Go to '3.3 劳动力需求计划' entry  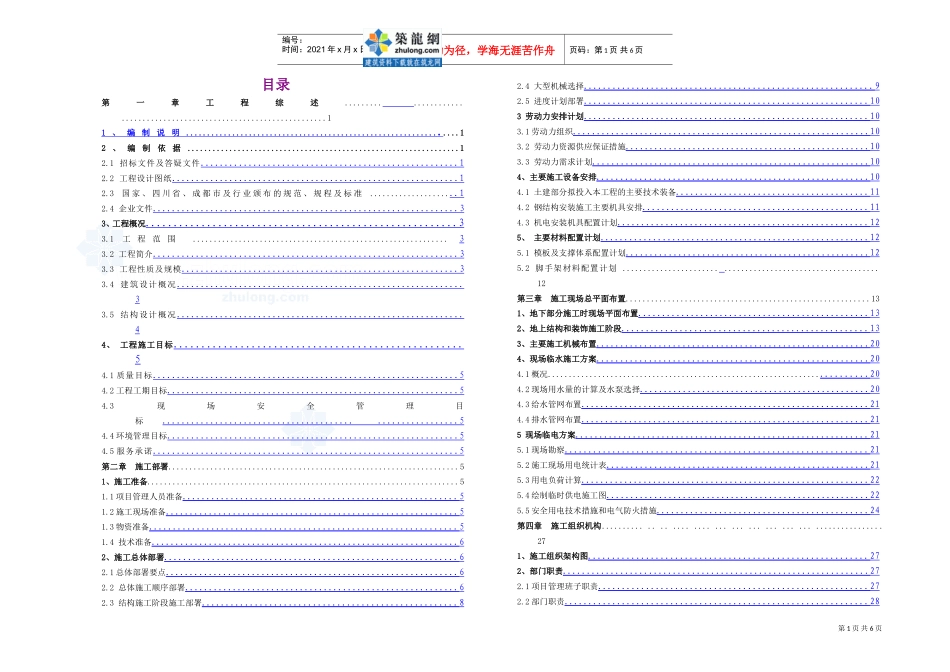(698, 162)
